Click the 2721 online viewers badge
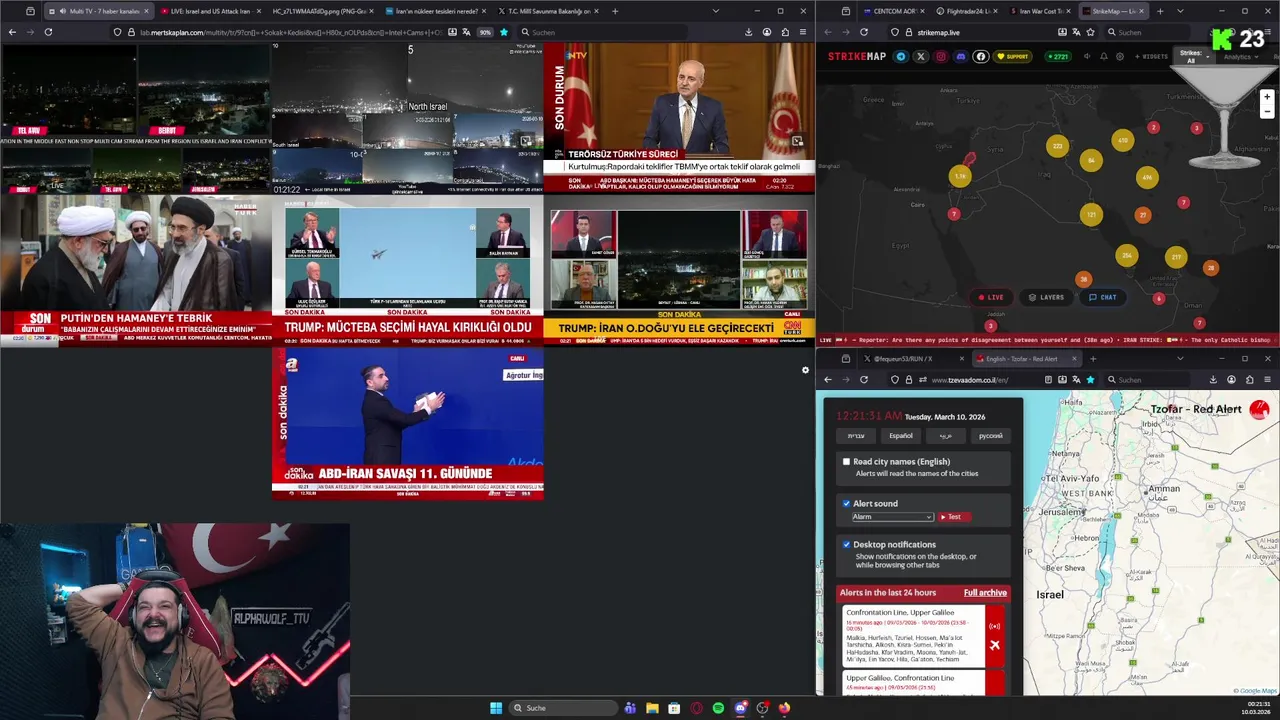Screen dimensions: 1280x720 coord(1056,57)
